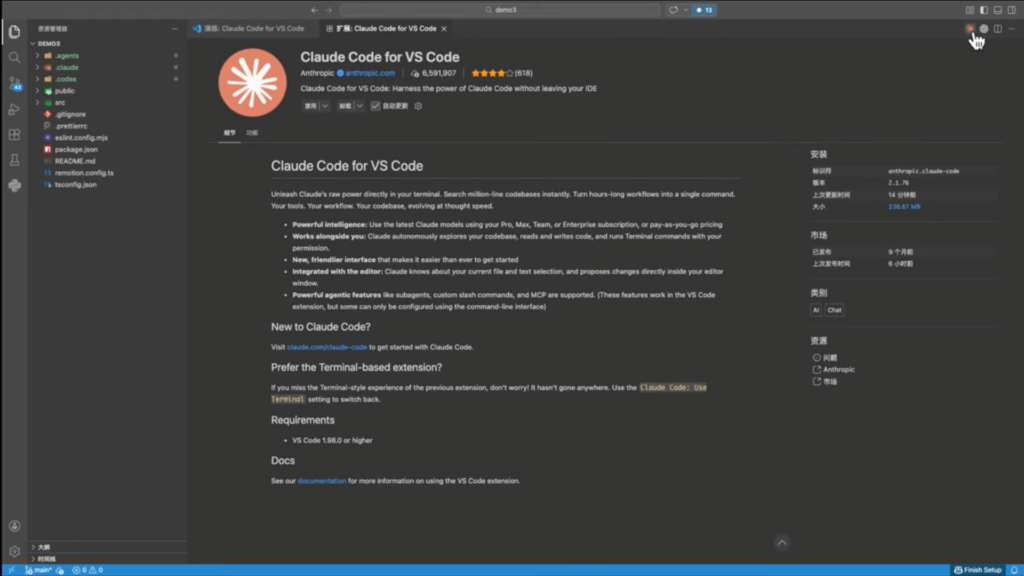Toggle bottom panel visibility
Viewport: 1024px width, 576px height.
pos(998,10)
